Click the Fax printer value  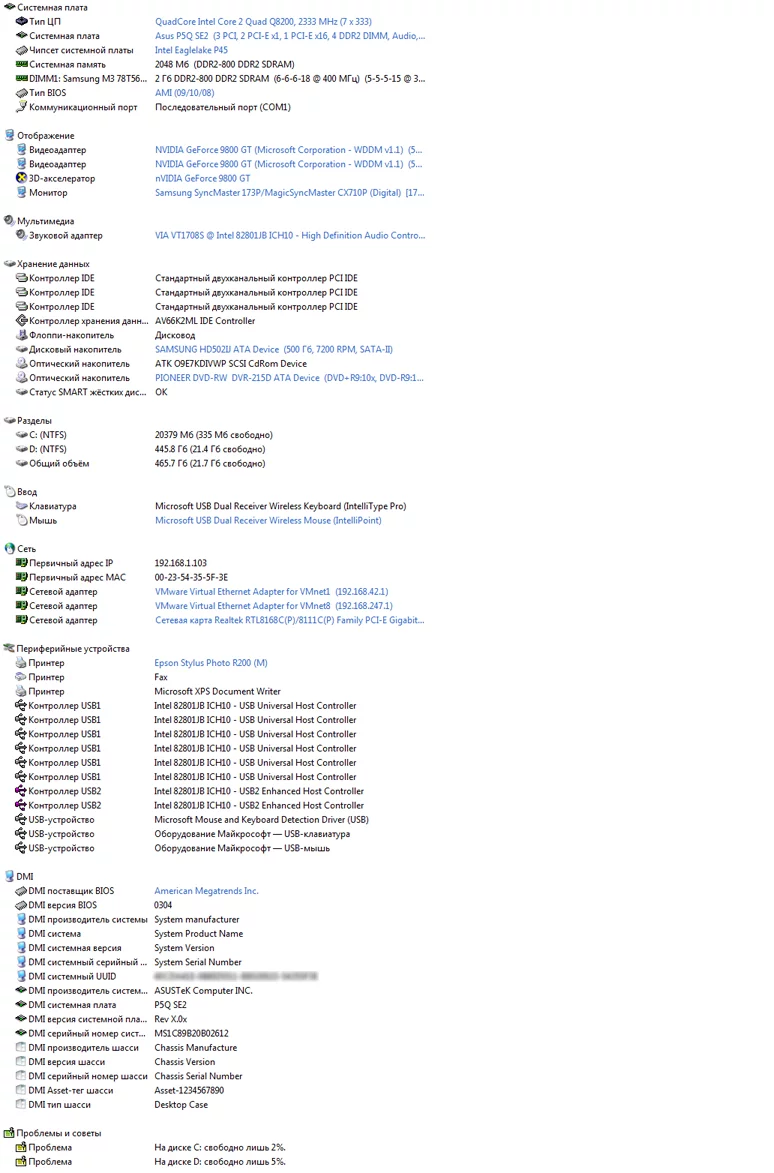click(161, 677)
